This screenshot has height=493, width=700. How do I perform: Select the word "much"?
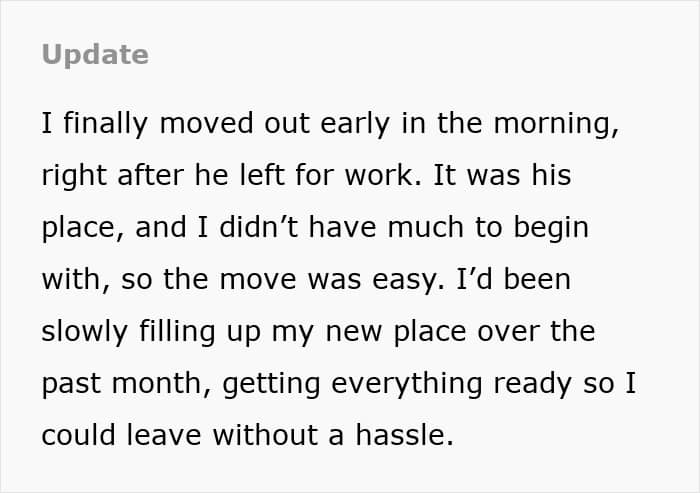[x=425, y=227]
